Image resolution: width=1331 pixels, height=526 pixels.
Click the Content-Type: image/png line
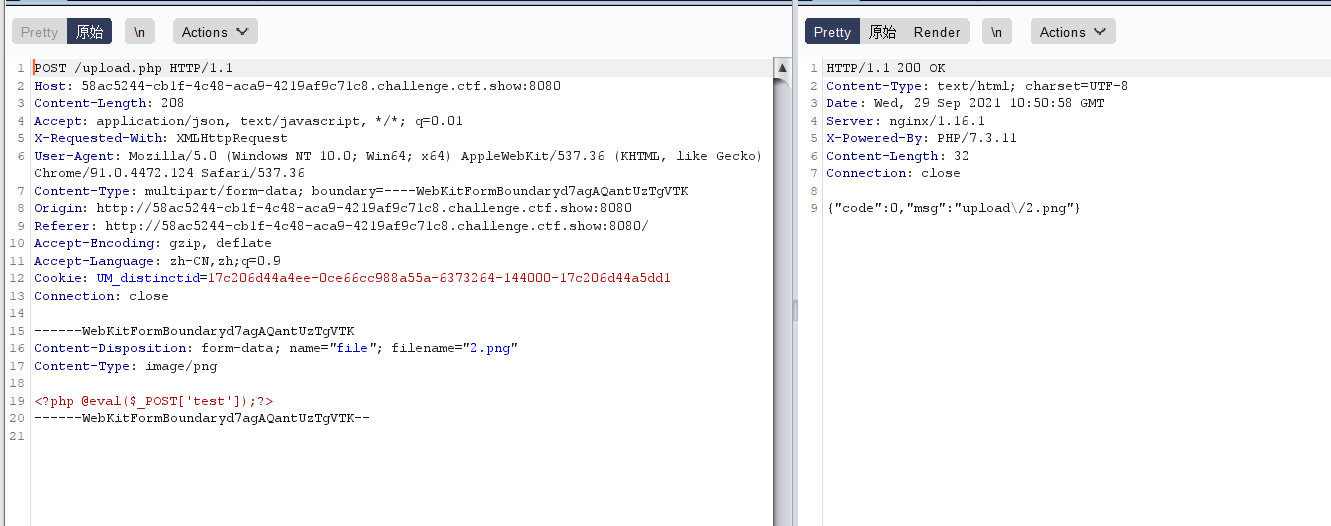pyautogui.click(x=125, y=366)
